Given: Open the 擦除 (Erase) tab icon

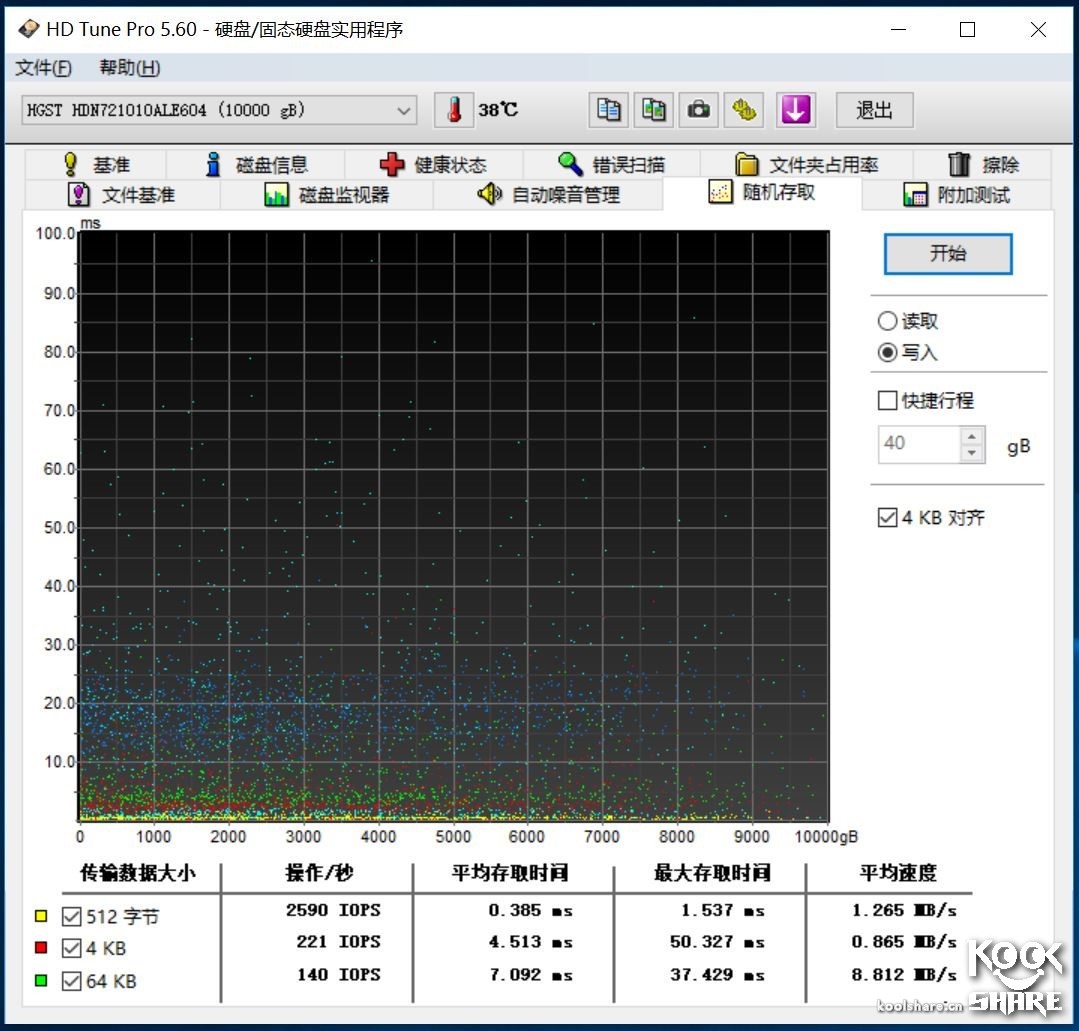Looking at the screenshot, I should tap(958, 163).
